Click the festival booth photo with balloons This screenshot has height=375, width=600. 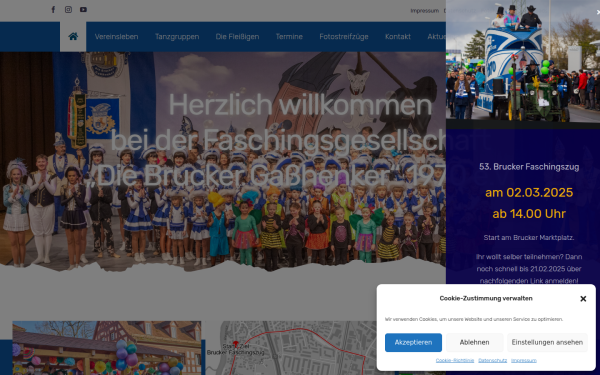point(107,348)
